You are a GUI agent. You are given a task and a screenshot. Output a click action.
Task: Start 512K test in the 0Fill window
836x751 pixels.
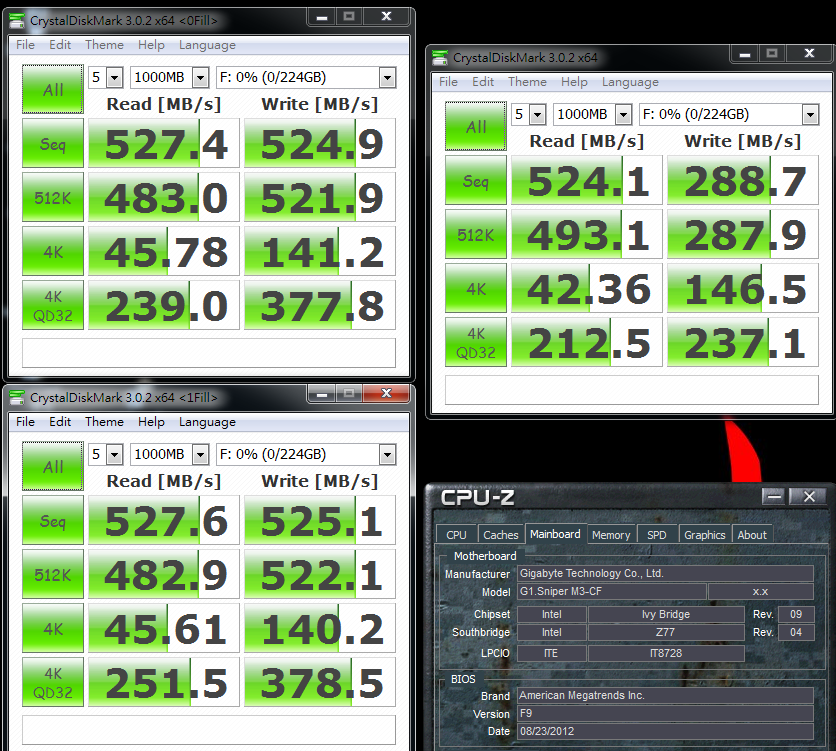pyautogui.click(x=53, y=198)
